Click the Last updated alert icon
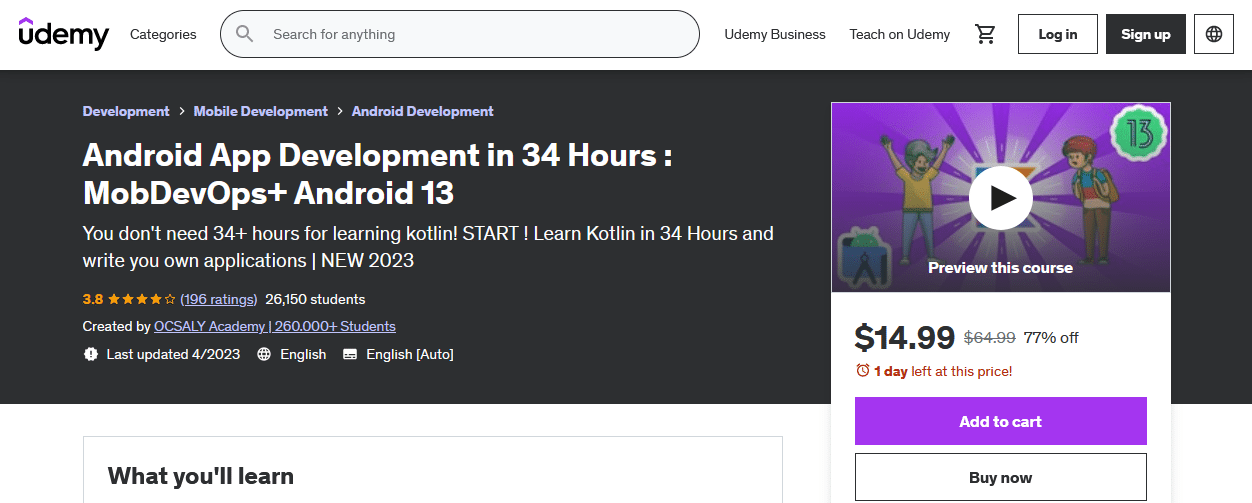 91,354
